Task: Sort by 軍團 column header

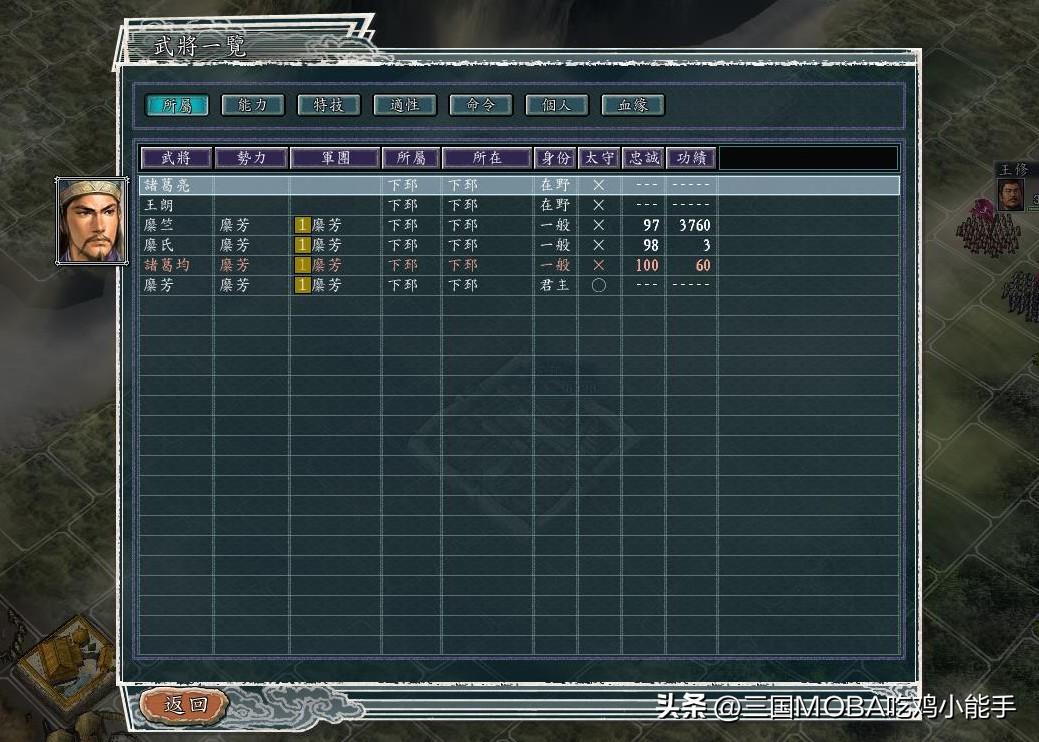Action: pos(335,158)
